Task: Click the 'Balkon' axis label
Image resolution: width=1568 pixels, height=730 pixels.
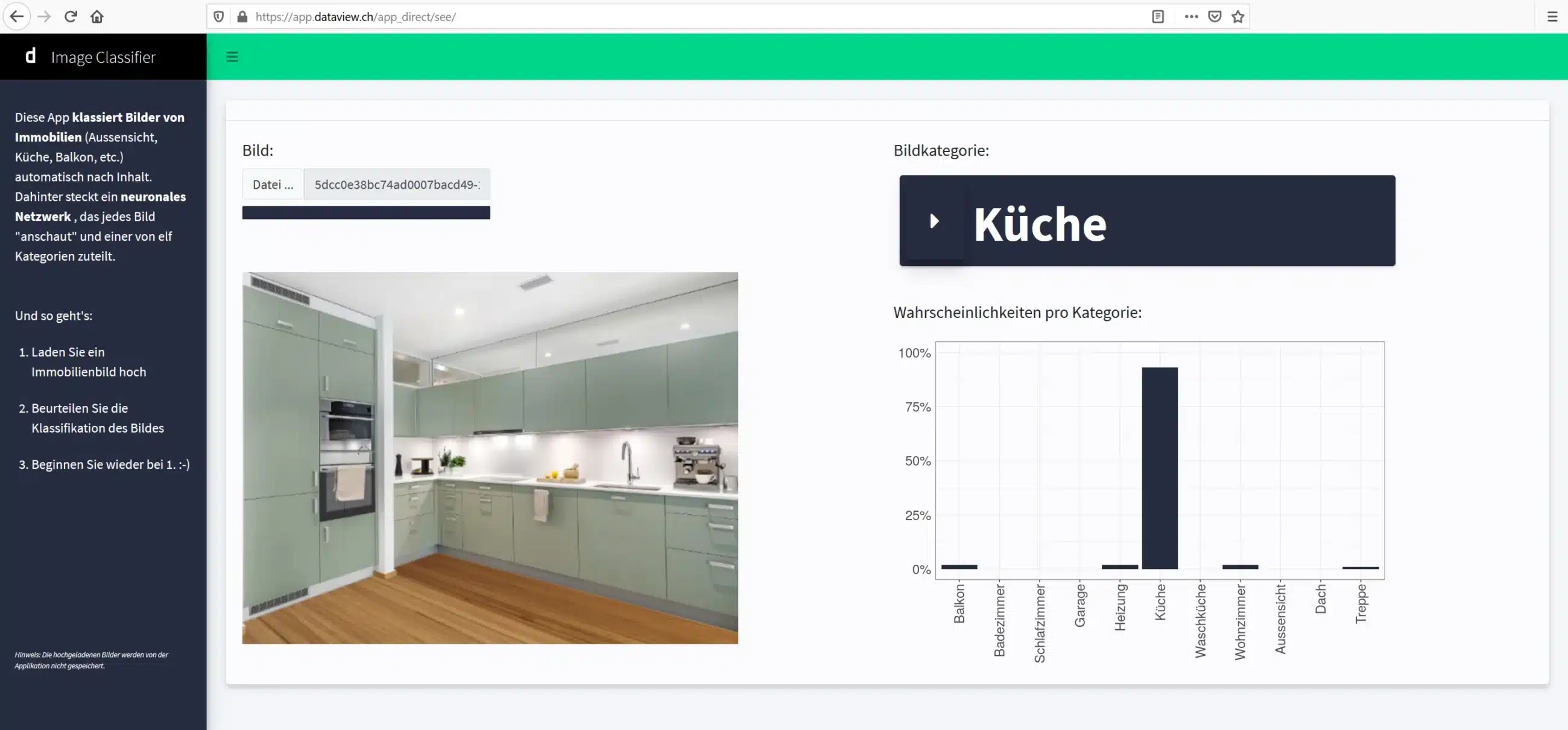Action: (959, 603)
